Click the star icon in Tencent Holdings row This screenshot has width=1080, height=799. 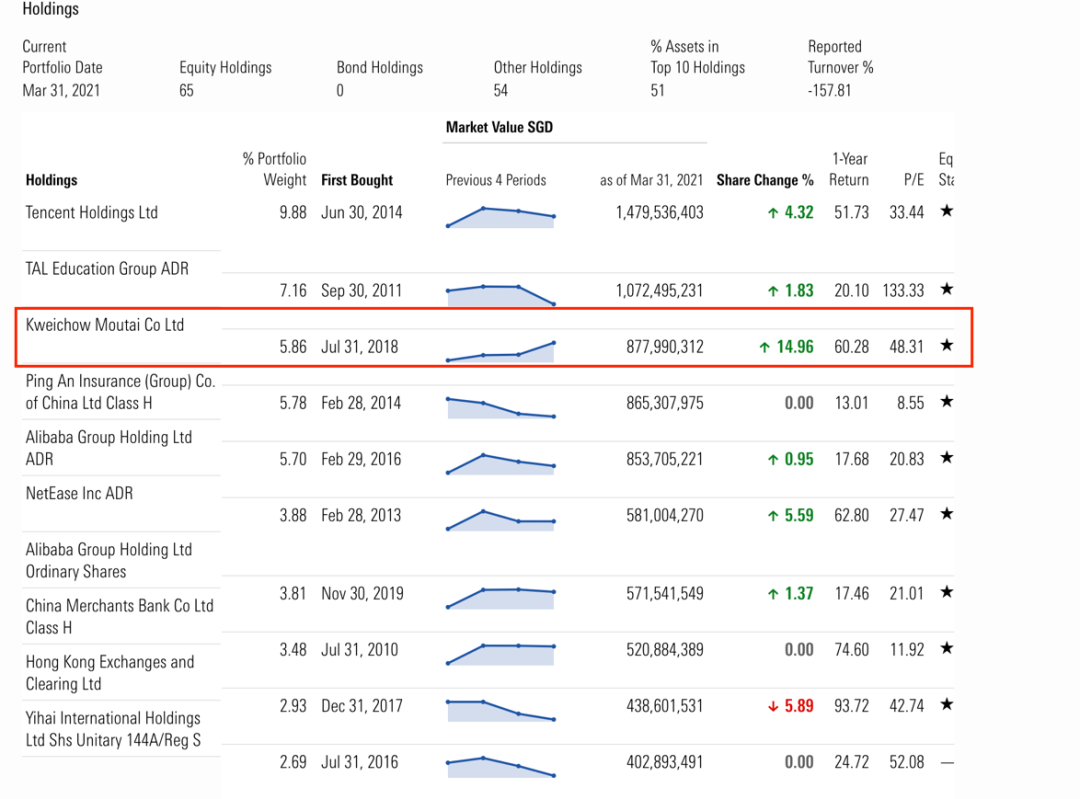click(946, 212)
